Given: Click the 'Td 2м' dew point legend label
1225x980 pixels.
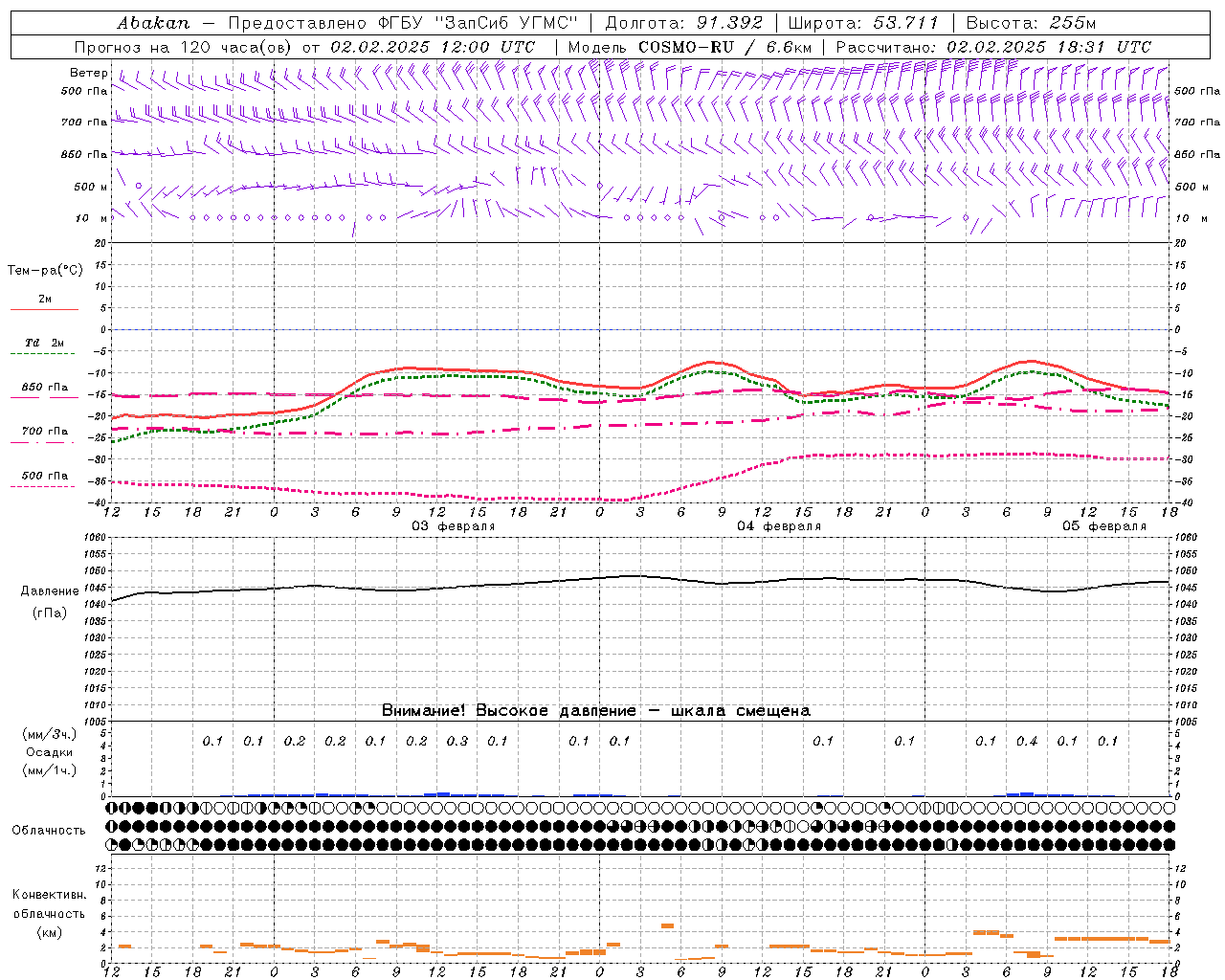Looking at the screenshot, I should [44, 342].
